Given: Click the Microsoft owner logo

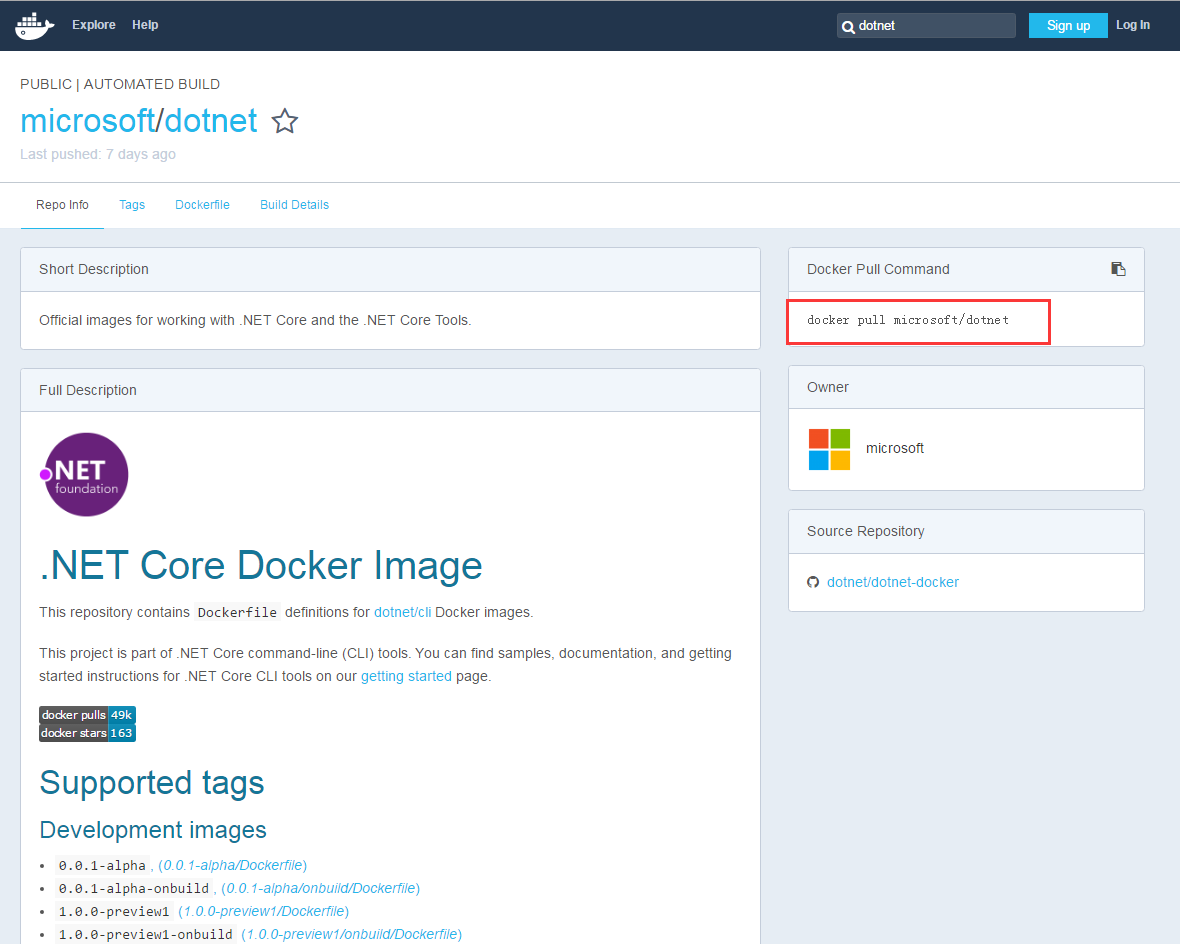Looking at the screenshot, I should click(829, 449).
